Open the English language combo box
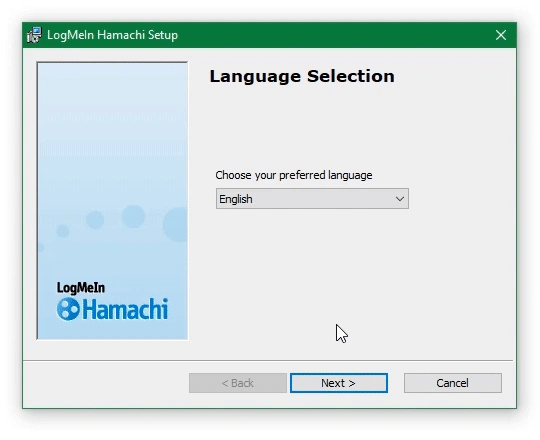Image resolution: width=540 pixels, height=440 pixels. pyautogui.click(x=312, y=199)
